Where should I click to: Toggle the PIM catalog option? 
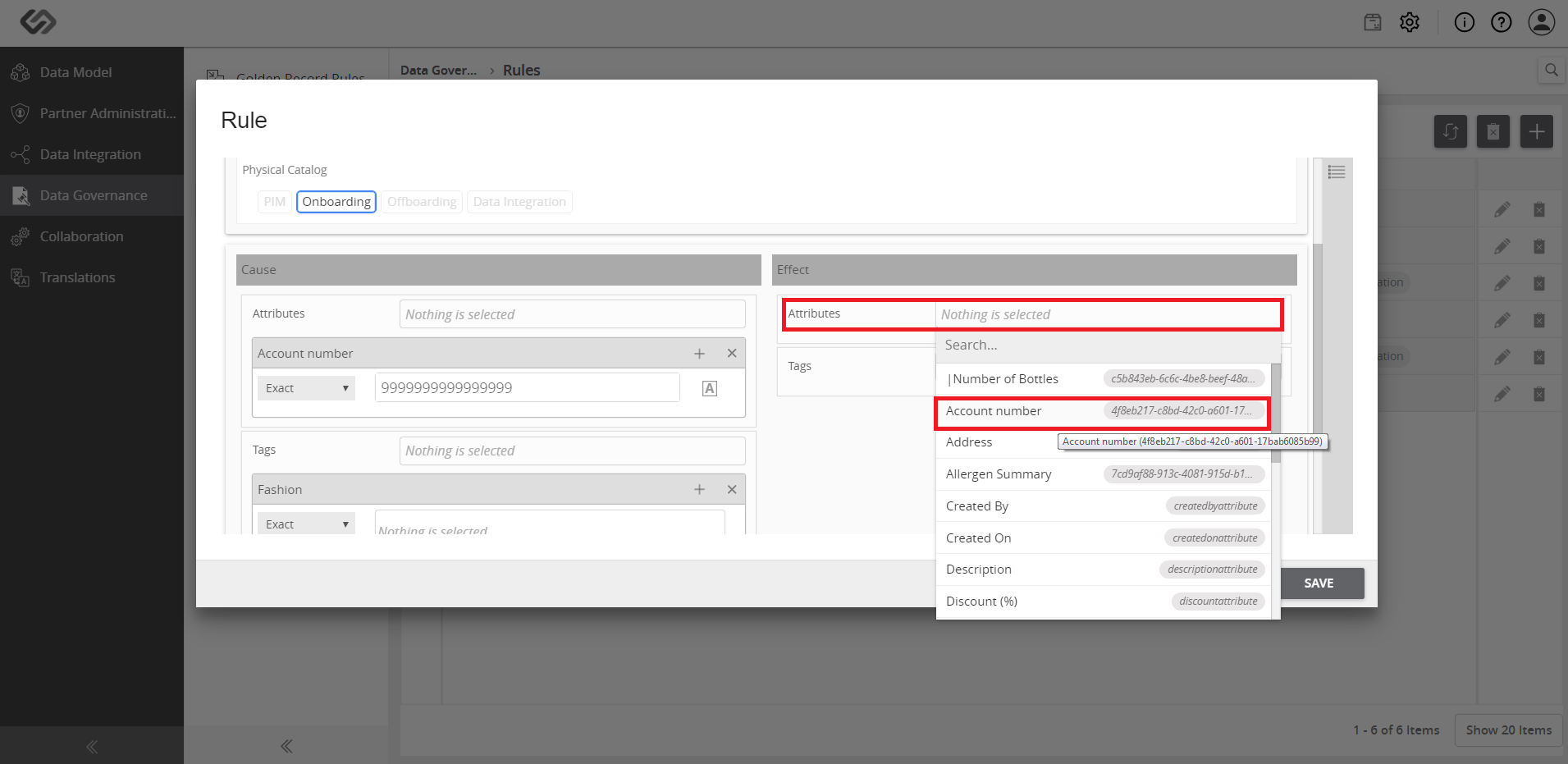(x=275, y=202)
